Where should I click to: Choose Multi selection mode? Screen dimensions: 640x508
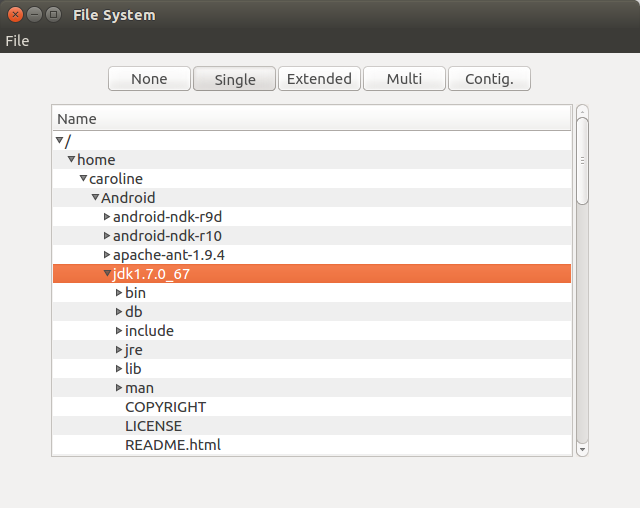(404, 79)
